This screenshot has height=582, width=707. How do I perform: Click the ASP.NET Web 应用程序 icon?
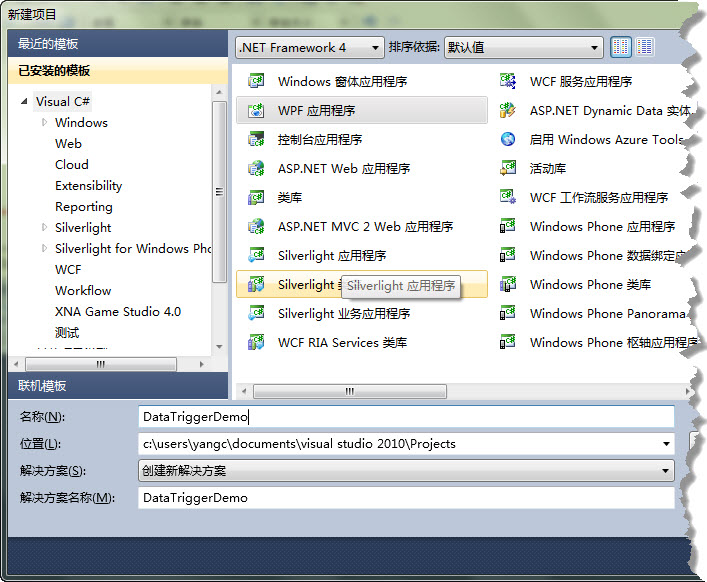tap(256, 169)
